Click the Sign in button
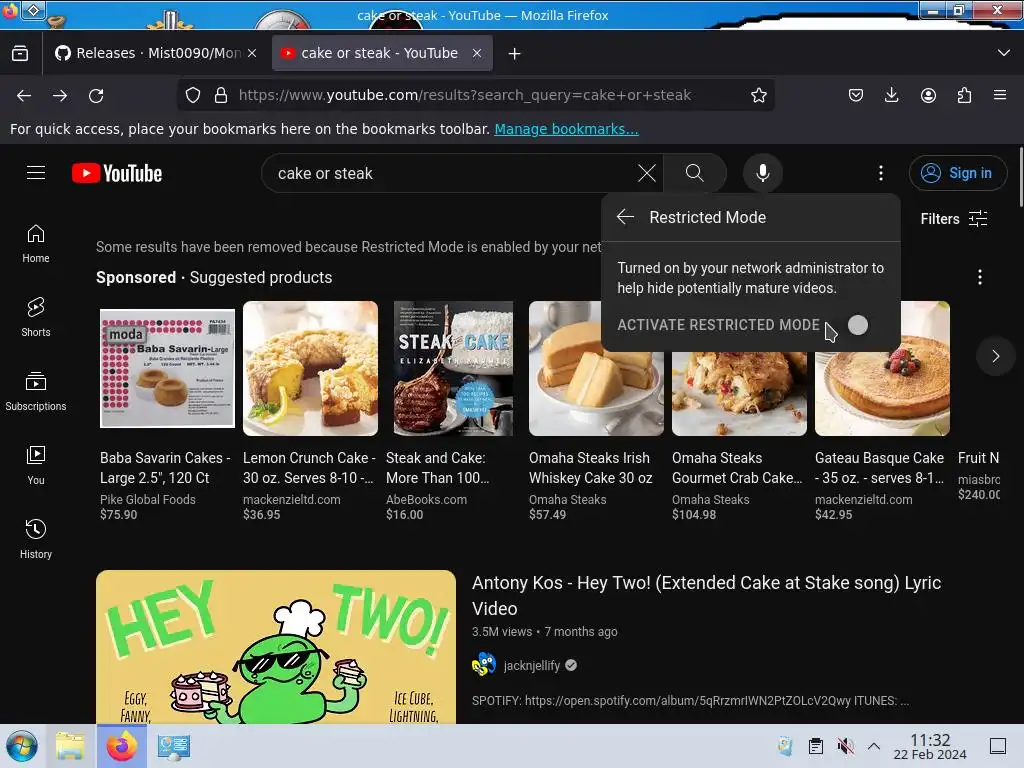 (x=957, y=173)
